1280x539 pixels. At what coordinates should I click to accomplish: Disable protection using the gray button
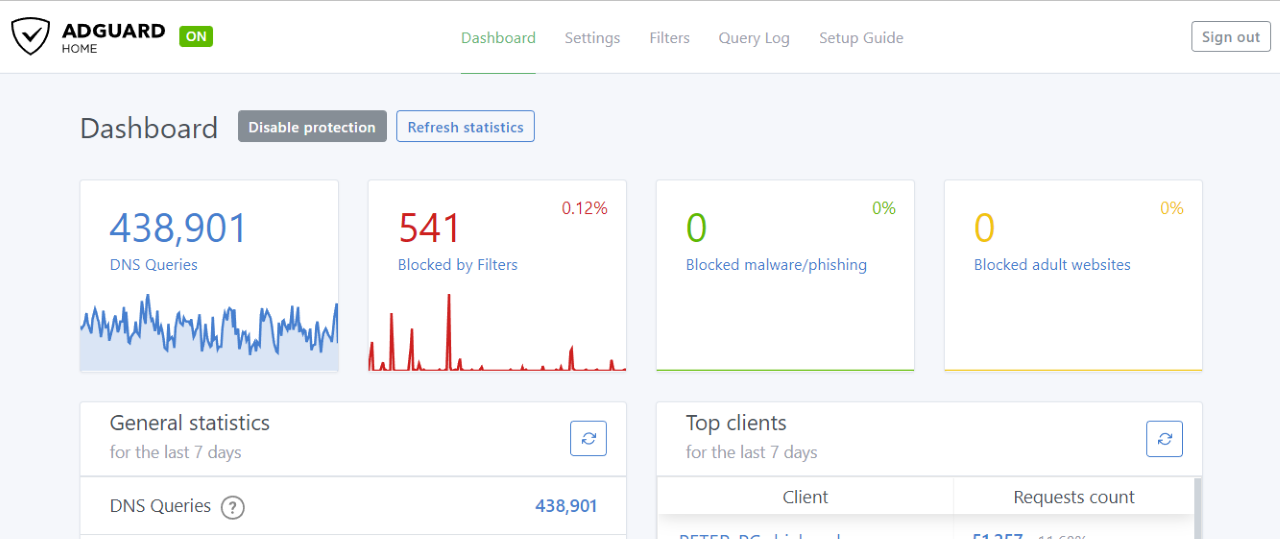click(312, 127)
